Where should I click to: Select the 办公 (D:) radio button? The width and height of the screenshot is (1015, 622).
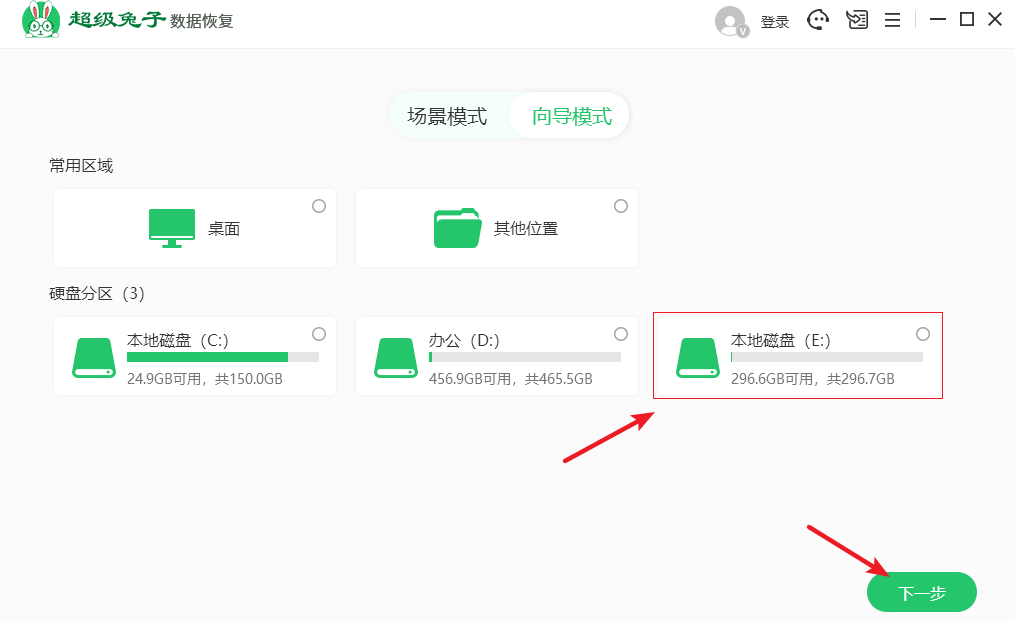(x=621, y=334)
